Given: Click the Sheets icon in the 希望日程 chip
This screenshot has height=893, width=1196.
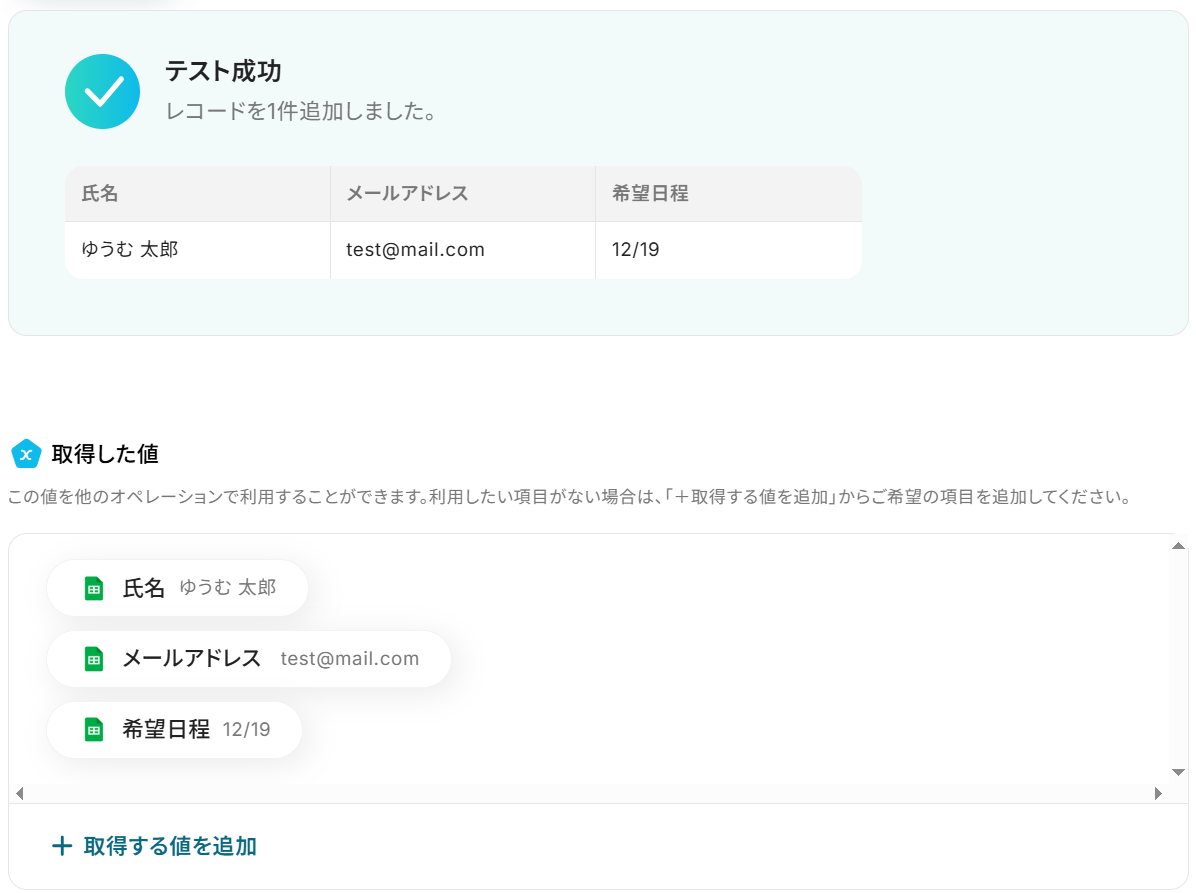Looking at the screenshot, I should tap(94, 730).
